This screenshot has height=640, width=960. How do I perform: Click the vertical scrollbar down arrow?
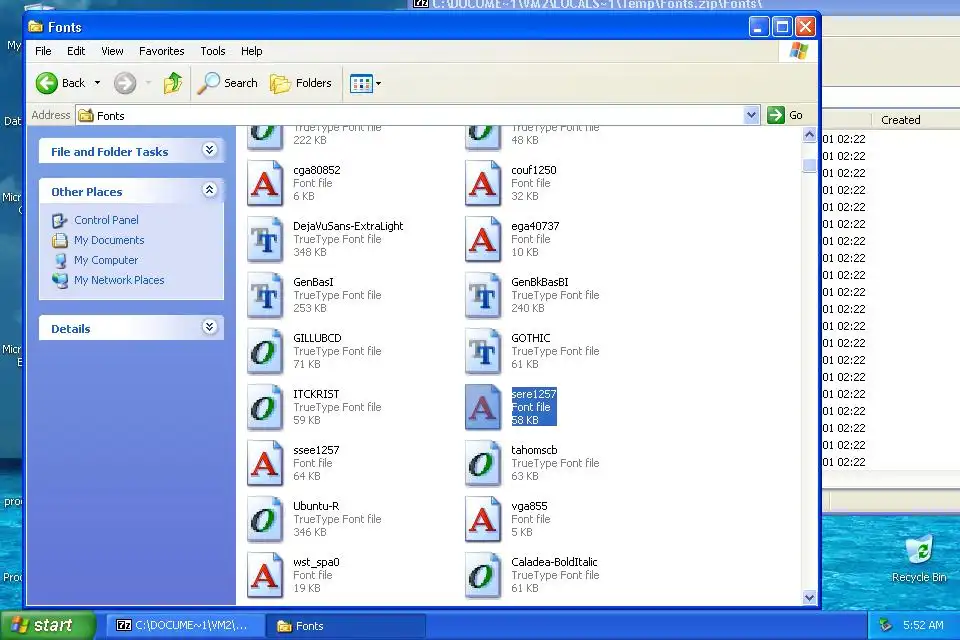[809, 598]
